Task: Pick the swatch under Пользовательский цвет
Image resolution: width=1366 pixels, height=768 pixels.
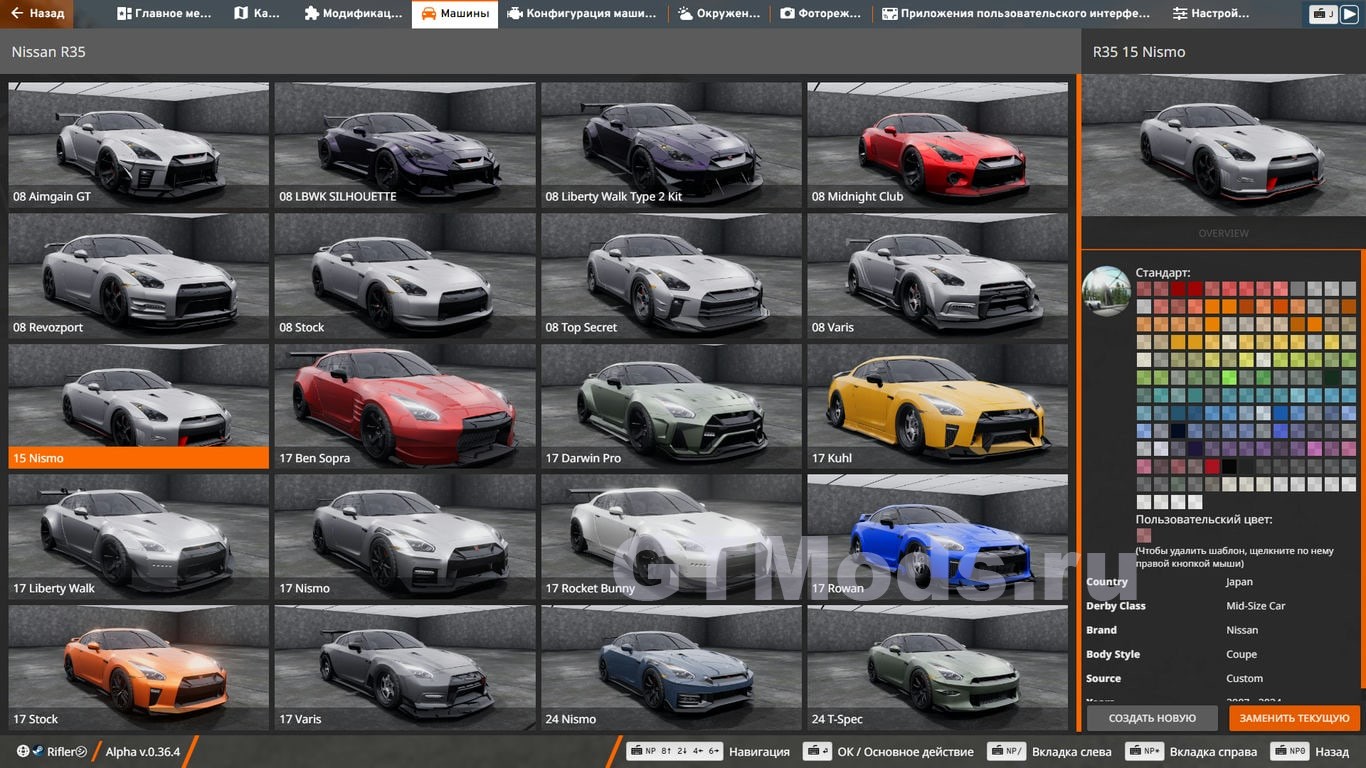Action: (x=1144, y=535)
